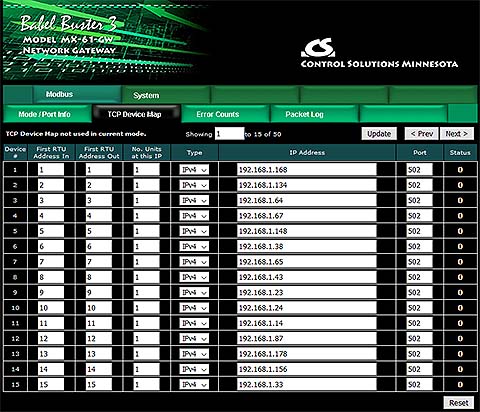Screen dimensions: 480x412
Task: Click First RTU Address Out for device 2
Action: [x=99, y=185]
